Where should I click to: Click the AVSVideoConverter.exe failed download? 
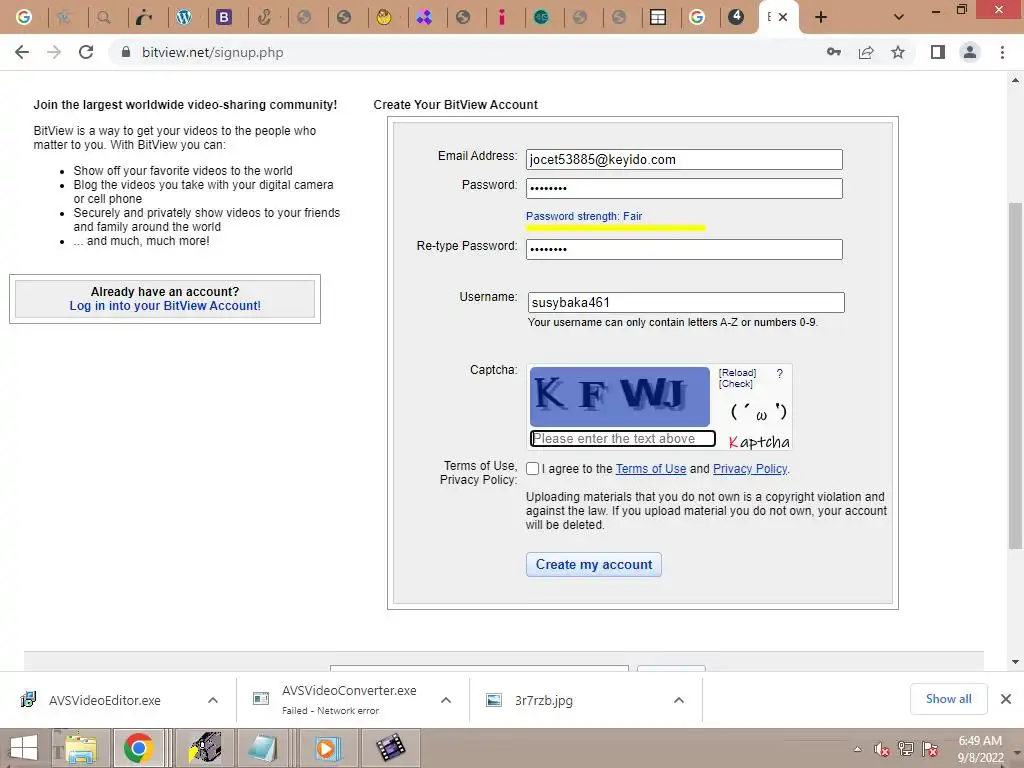click(349, 699)
